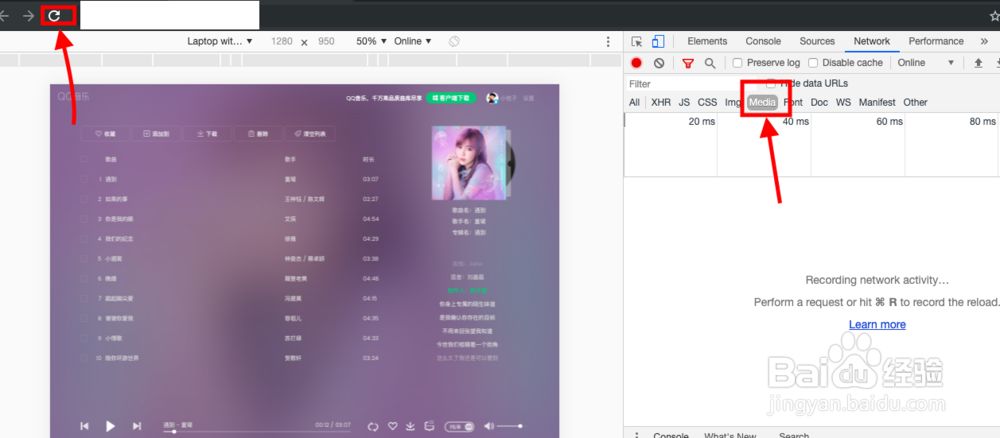Tick the Hide data URLs checkbox
This screenshot has width=1000, height=438.
[771, 83]
